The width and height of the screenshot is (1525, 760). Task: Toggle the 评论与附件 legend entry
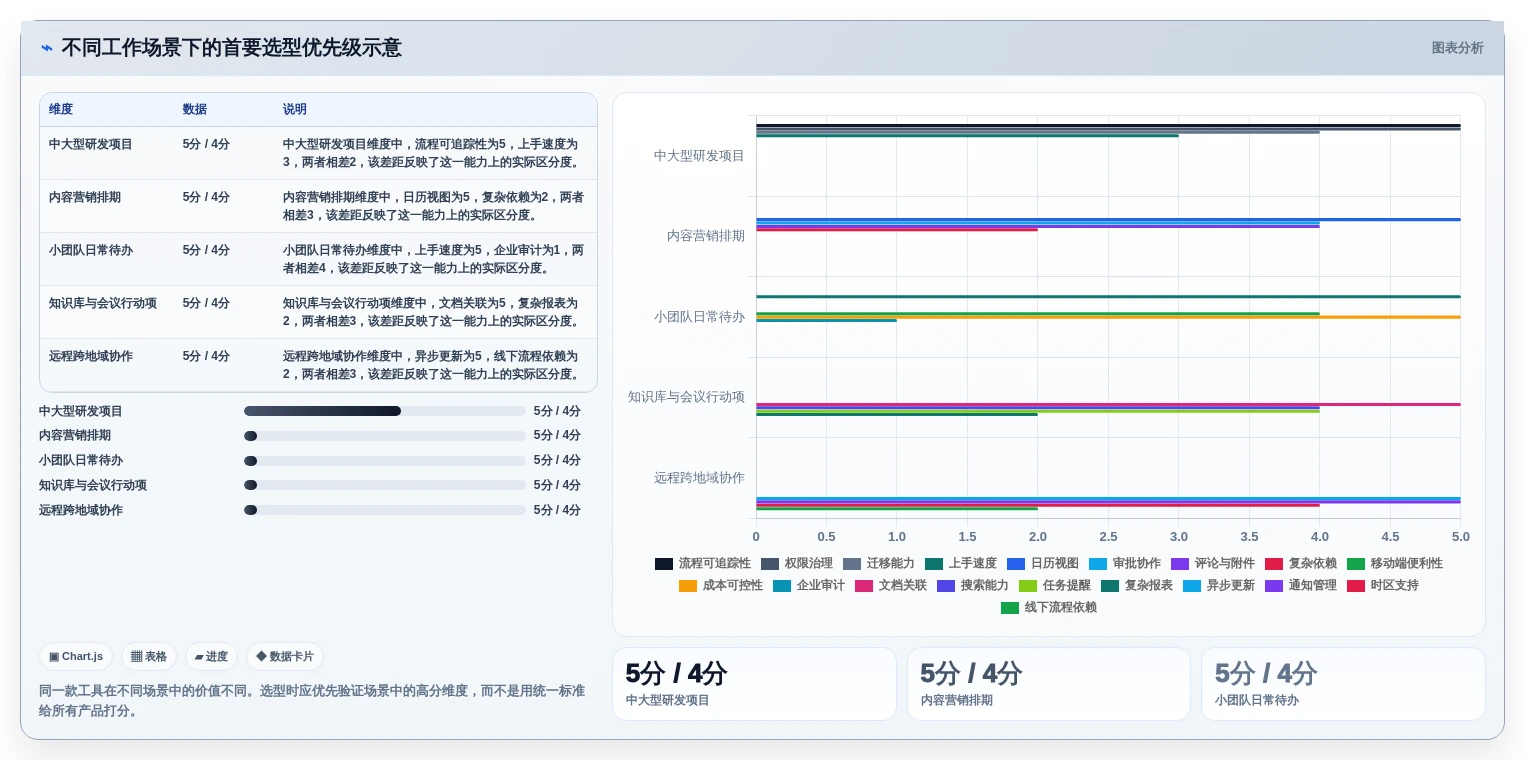click(1213, 564)
